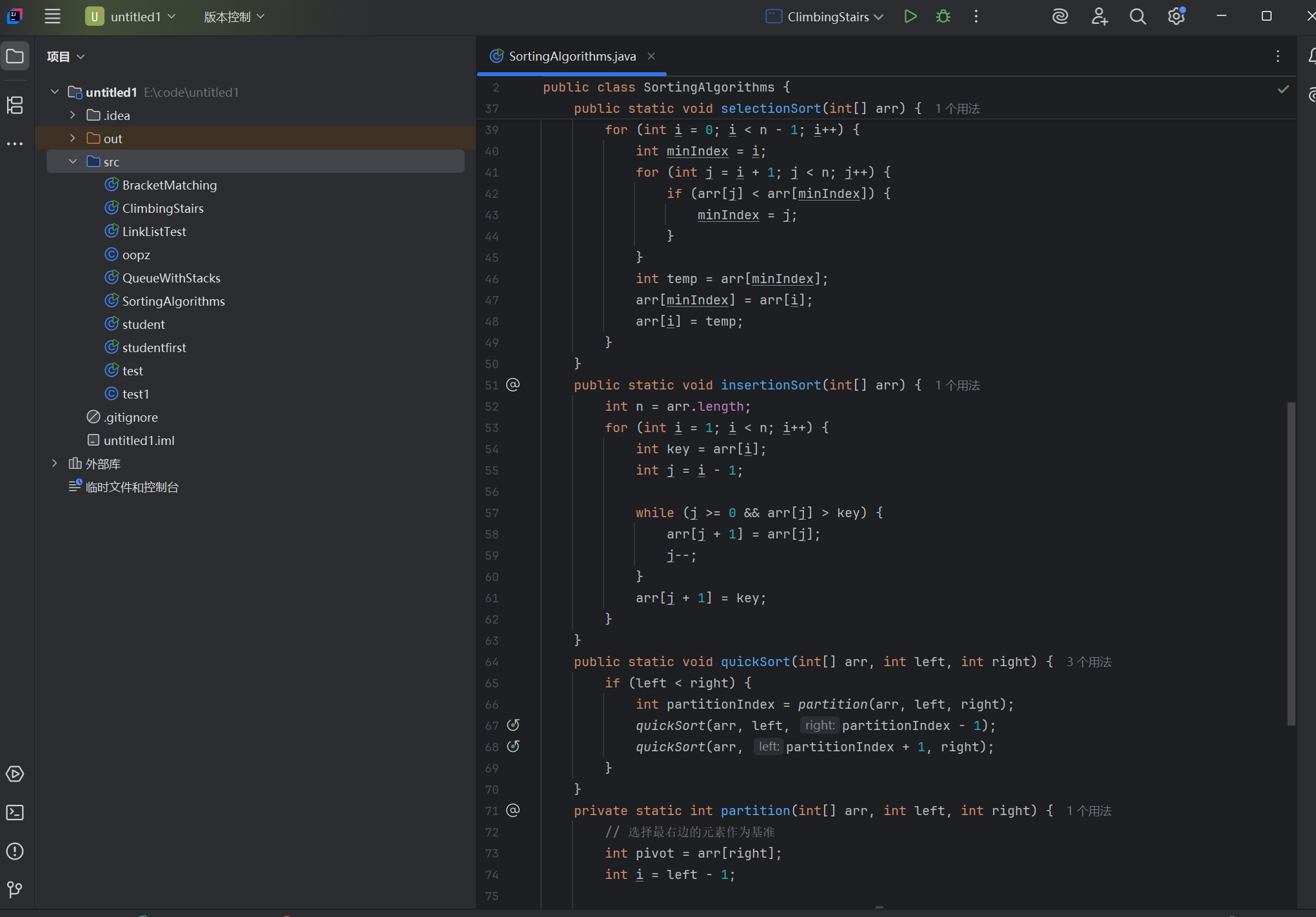Click '1 个用法' hint beside partition
Viewport: 1316px width, 917px height.
pos(1089,811)
